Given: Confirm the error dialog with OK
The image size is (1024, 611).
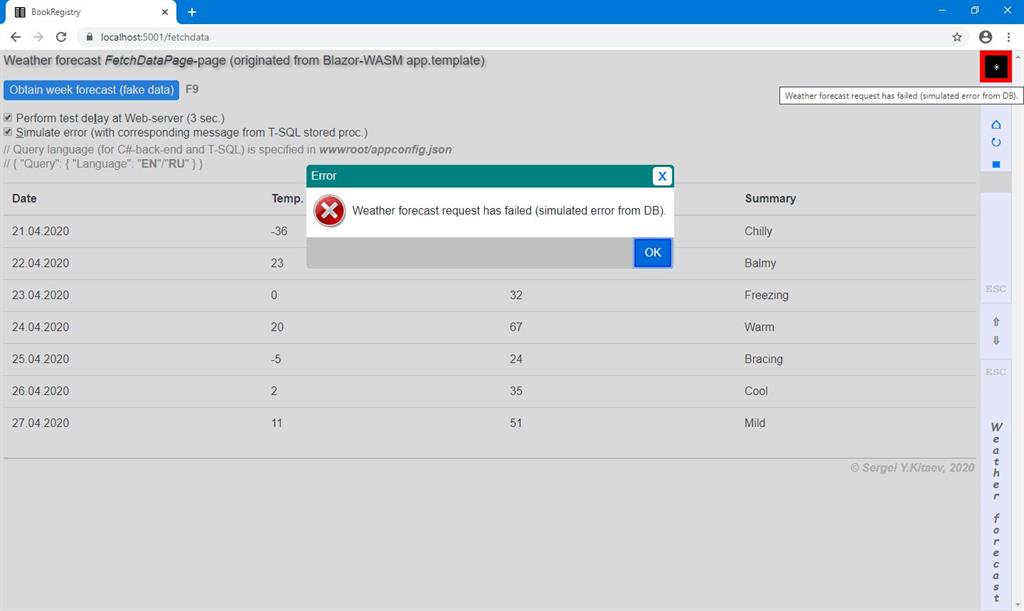Looking at the screenshot, I should (x=652, y=252).
